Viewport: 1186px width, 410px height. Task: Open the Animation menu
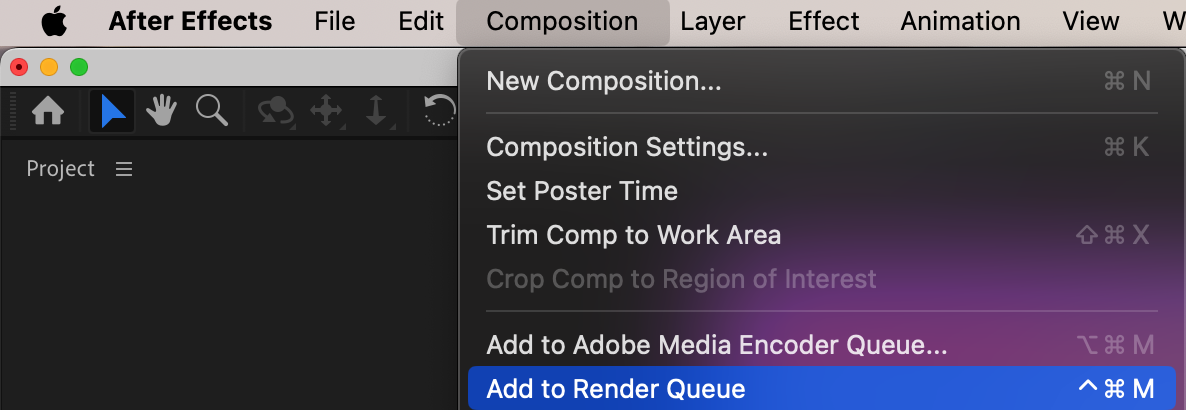(960, 21)
